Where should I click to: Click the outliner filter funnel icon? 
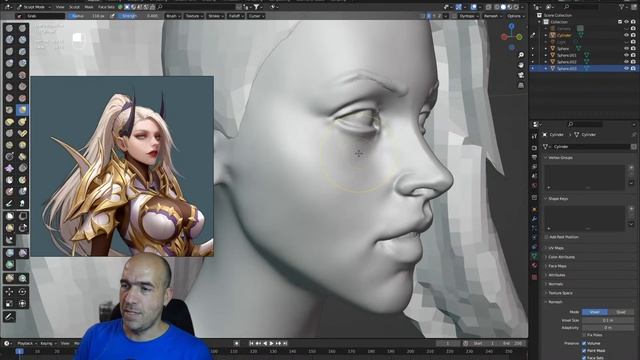coord(622,7)
